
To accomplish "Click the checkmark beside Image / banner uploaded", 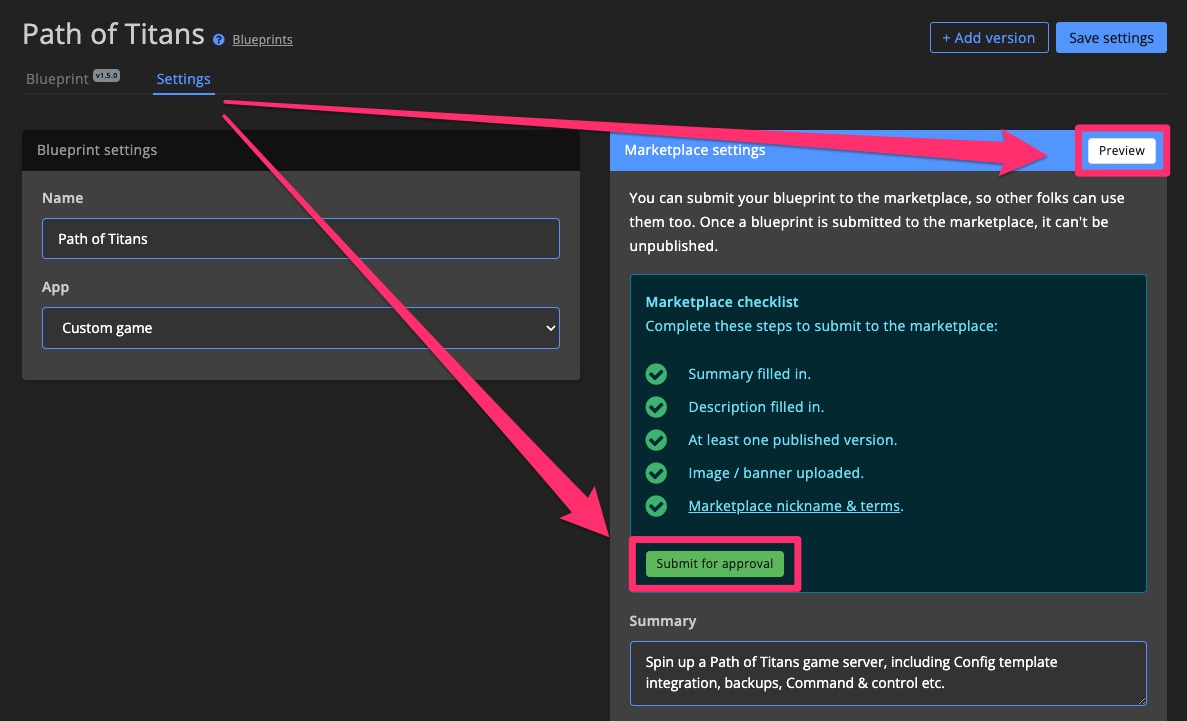I will tap(656, 472).
